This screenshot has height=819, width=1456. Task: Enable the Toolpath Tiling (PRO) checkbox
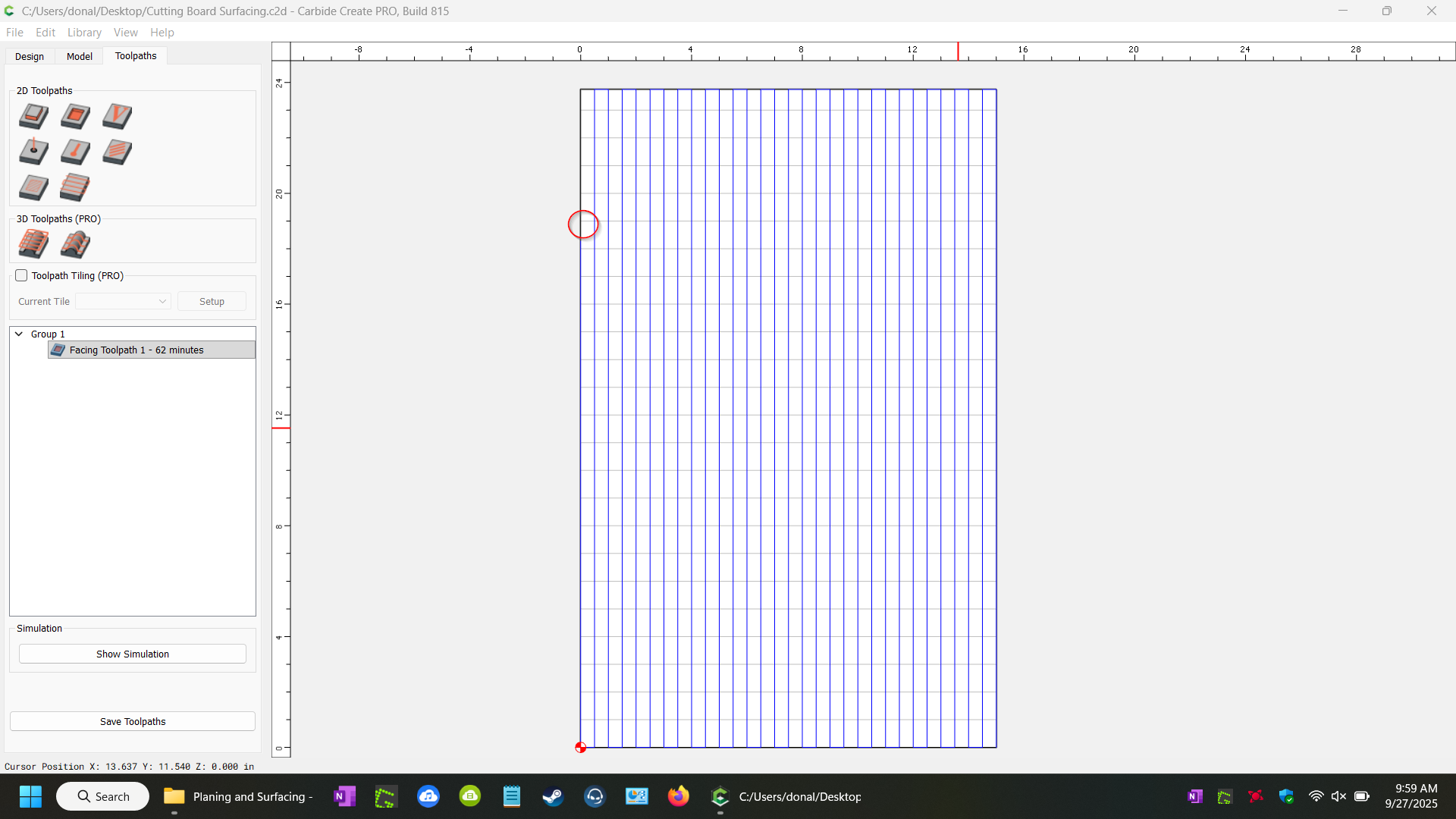click(22, 276)
